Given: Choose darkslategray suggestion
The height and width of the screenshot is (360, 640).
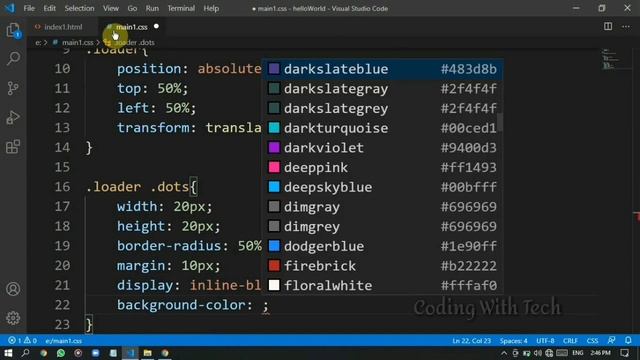Looking at the screenshot, I should click(x=382, y=89).
